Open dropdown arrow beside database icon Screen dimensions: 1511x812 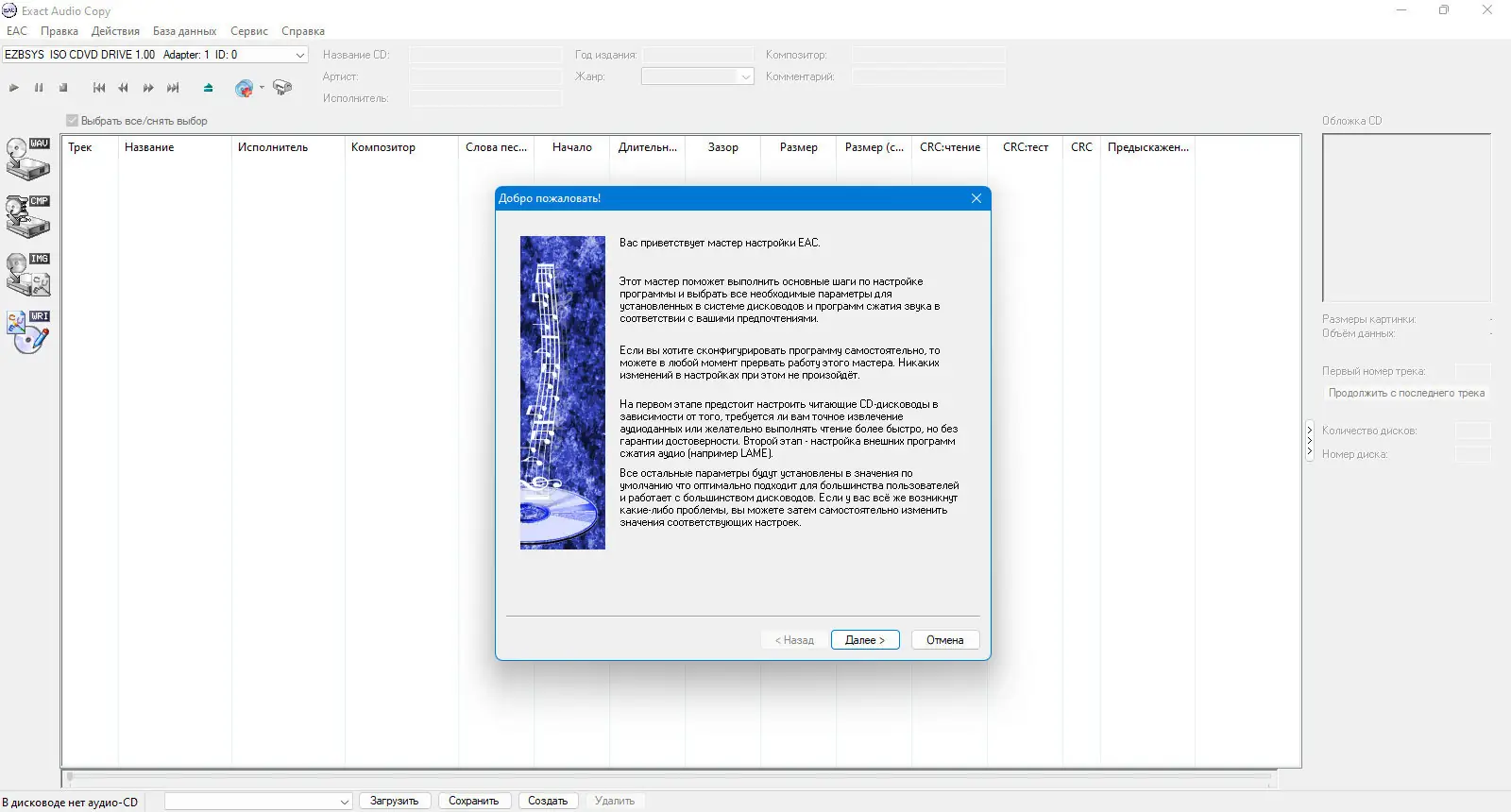point(262,88)
